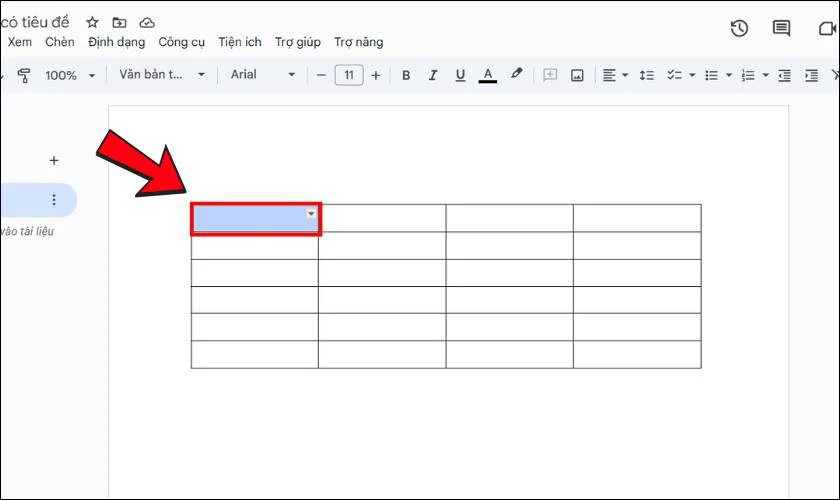Open the Xem menu
Image resolution: width=840 pixels, height=500 pixels.
(x=19, y=42)
